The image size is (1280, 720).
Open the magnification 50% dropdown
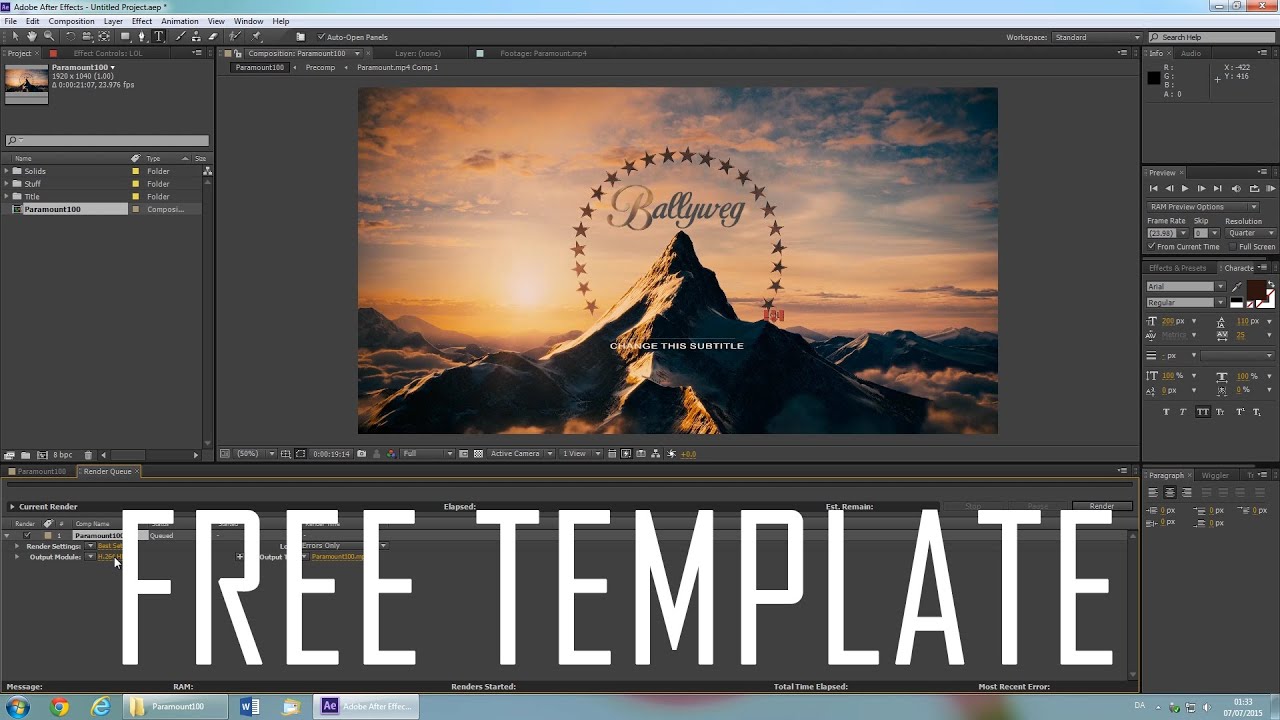coord(255,454)
